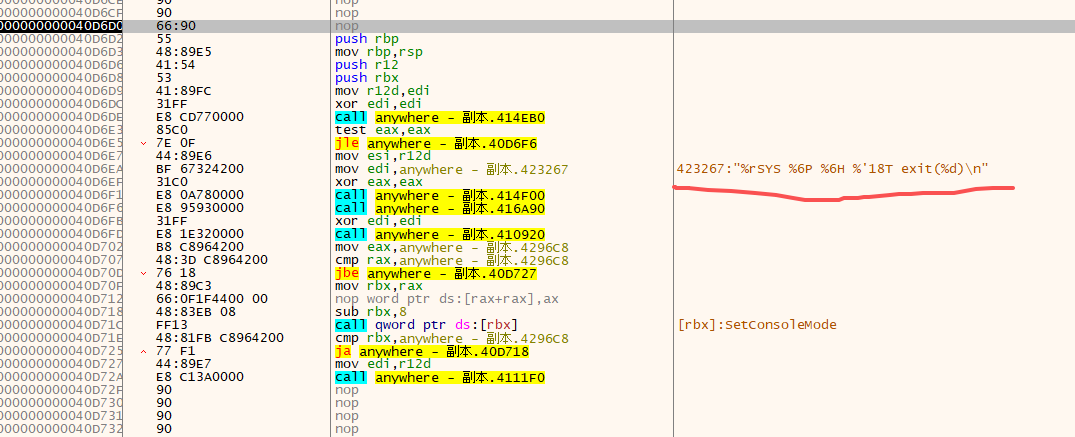Select the mov edi, 423267 instruction

[x=452, y=169]
